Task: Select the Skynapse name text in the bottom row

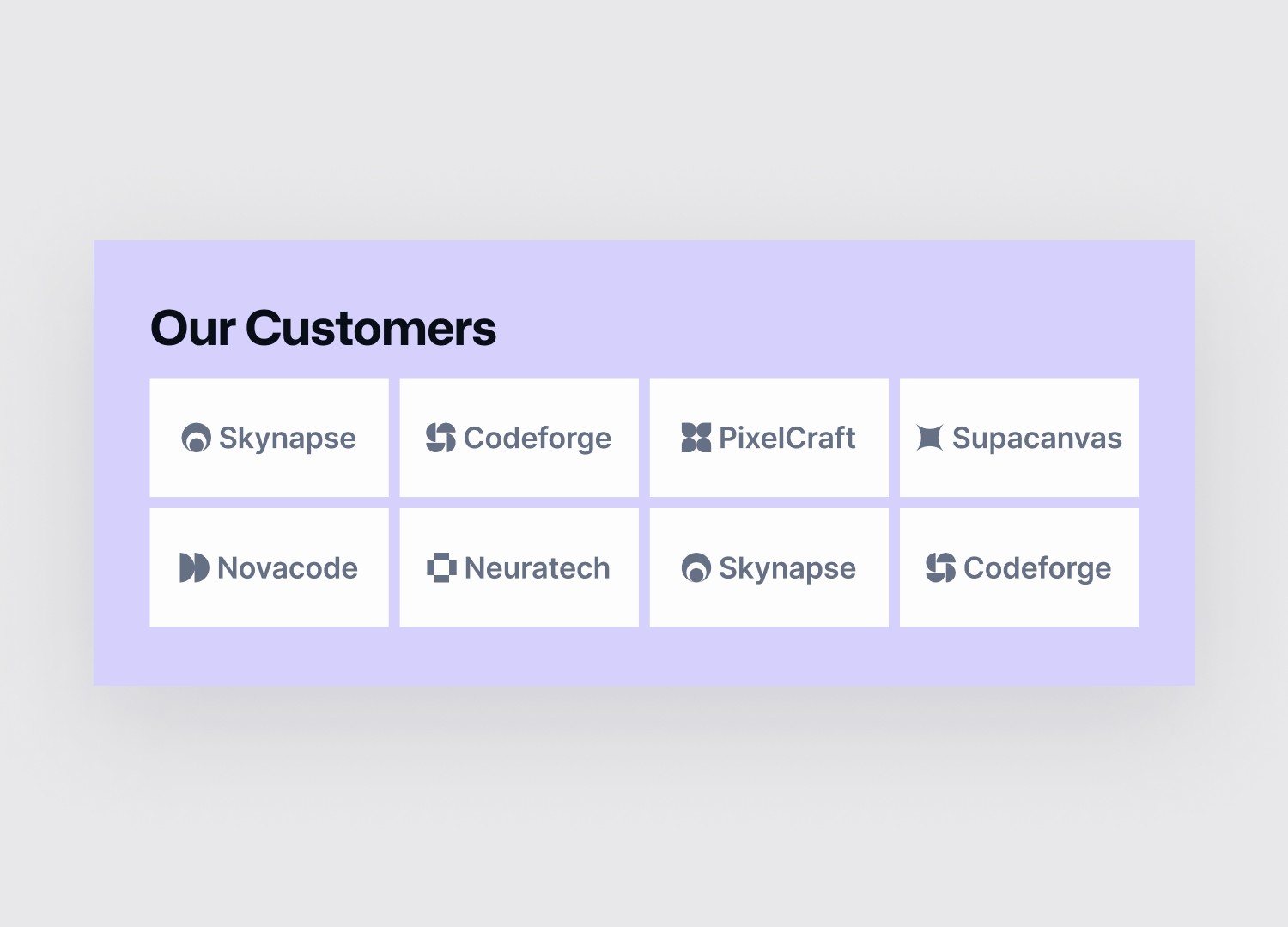Action: pyautogui.click(x=787, y=569)
